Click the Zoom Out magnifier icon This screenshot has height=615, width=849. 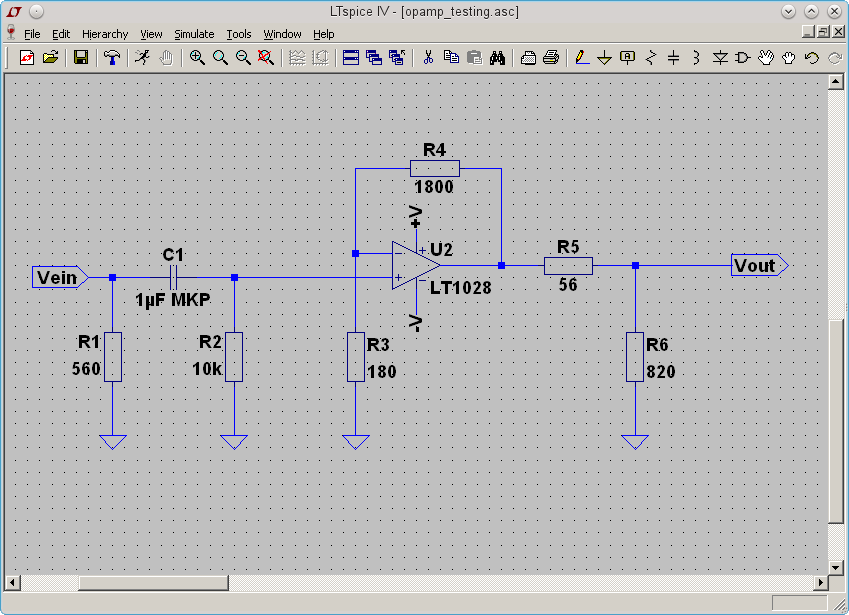243,57
